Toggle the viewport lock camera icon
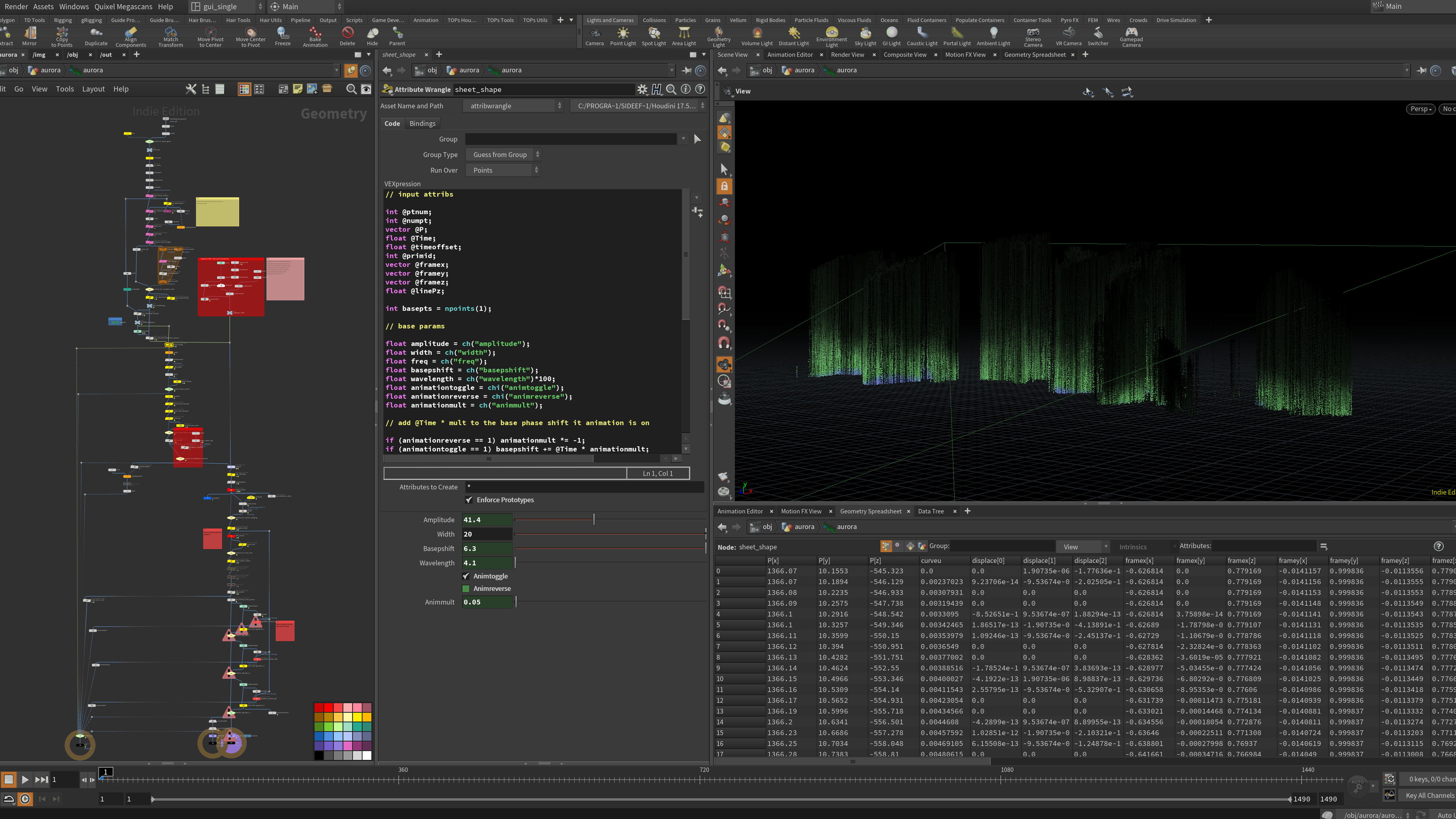This screenshot has height=819, width=1456. click(x=724, y=186)
